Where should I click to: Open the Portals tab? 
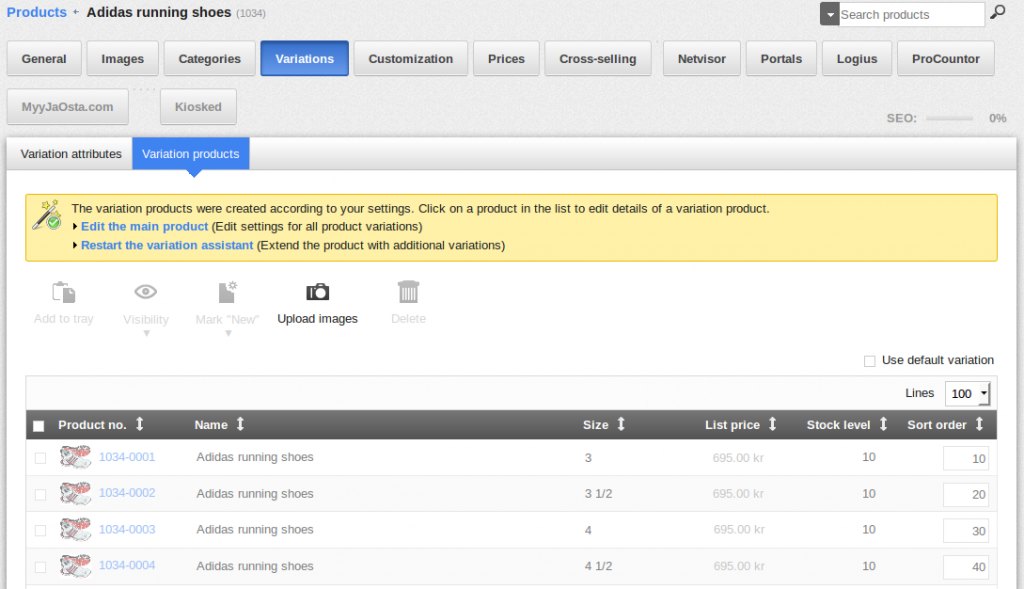tap(781, 59)
